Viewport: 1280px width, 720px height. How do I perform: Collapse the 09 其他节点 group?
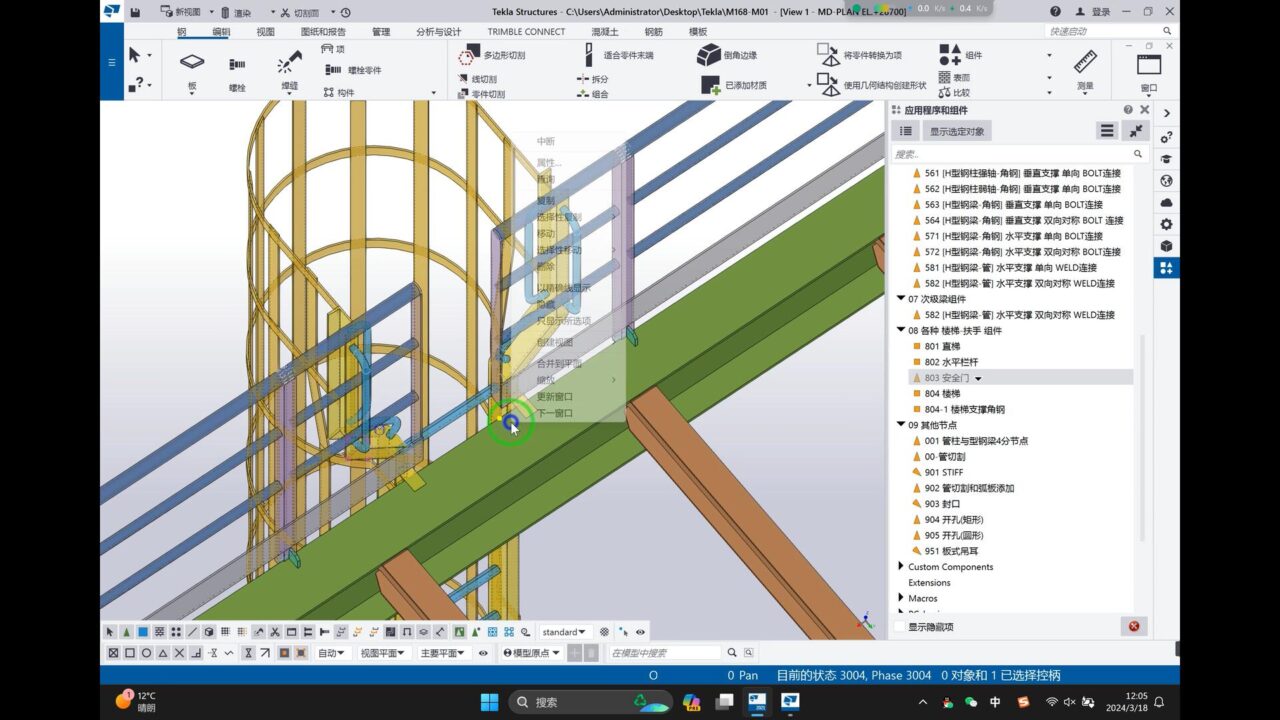tap(900, 425)
